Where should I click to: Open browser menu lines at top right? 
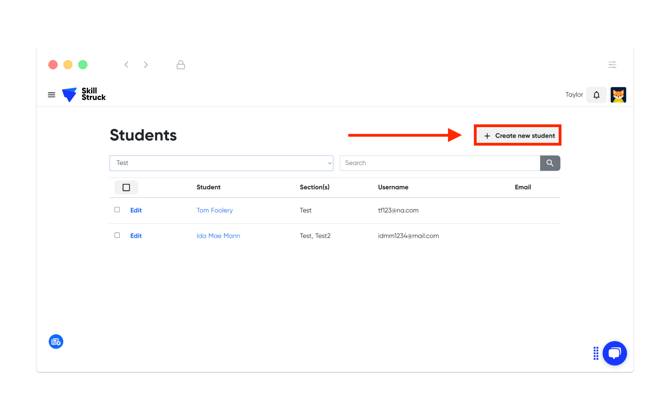[612, 65]
